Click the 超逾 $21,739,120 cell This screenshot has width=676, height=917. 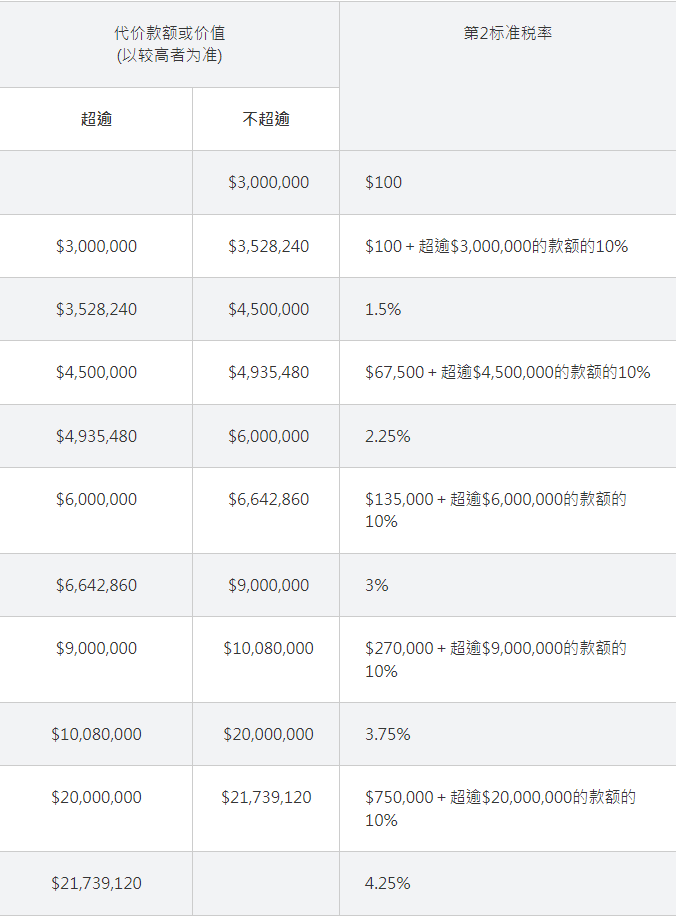click(x=96, y=883)
